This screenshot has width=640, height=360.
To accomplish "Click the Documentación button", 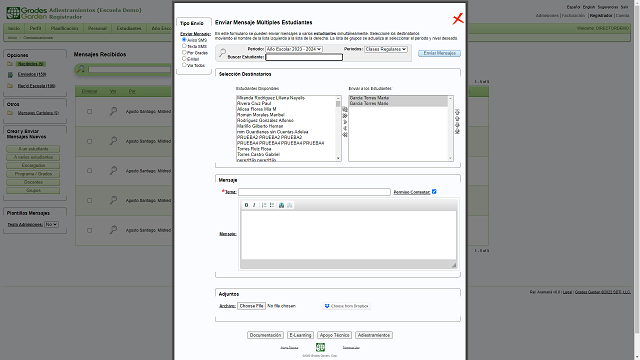I will coord(265,335).
